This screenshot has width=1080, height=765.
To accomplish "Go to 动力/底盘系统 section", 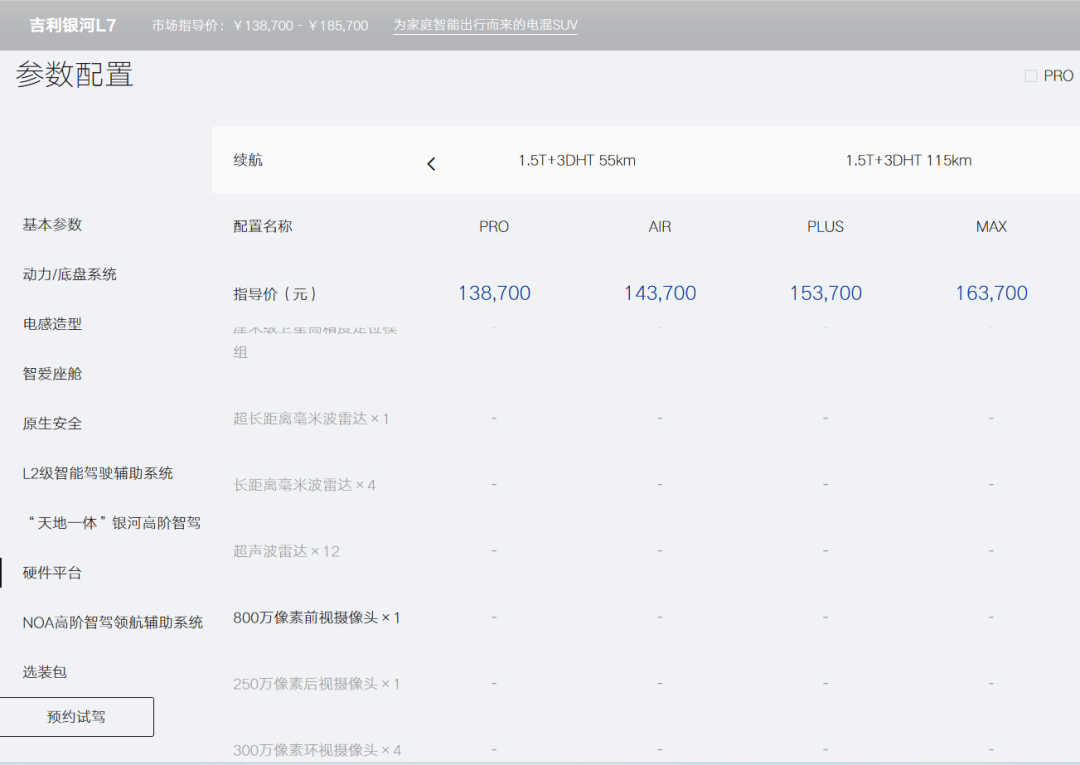I will click(70, 274).
